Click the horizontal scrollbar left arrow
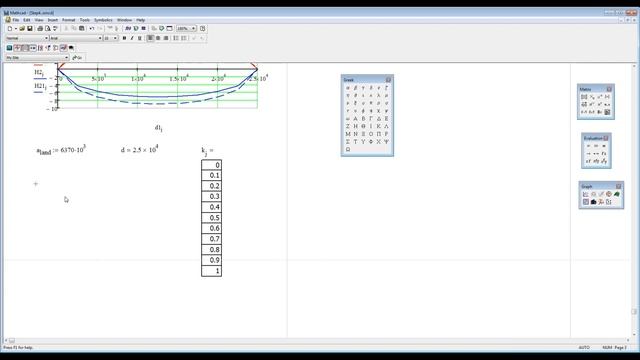The image size is (640, 360). (x=6, y=340)
